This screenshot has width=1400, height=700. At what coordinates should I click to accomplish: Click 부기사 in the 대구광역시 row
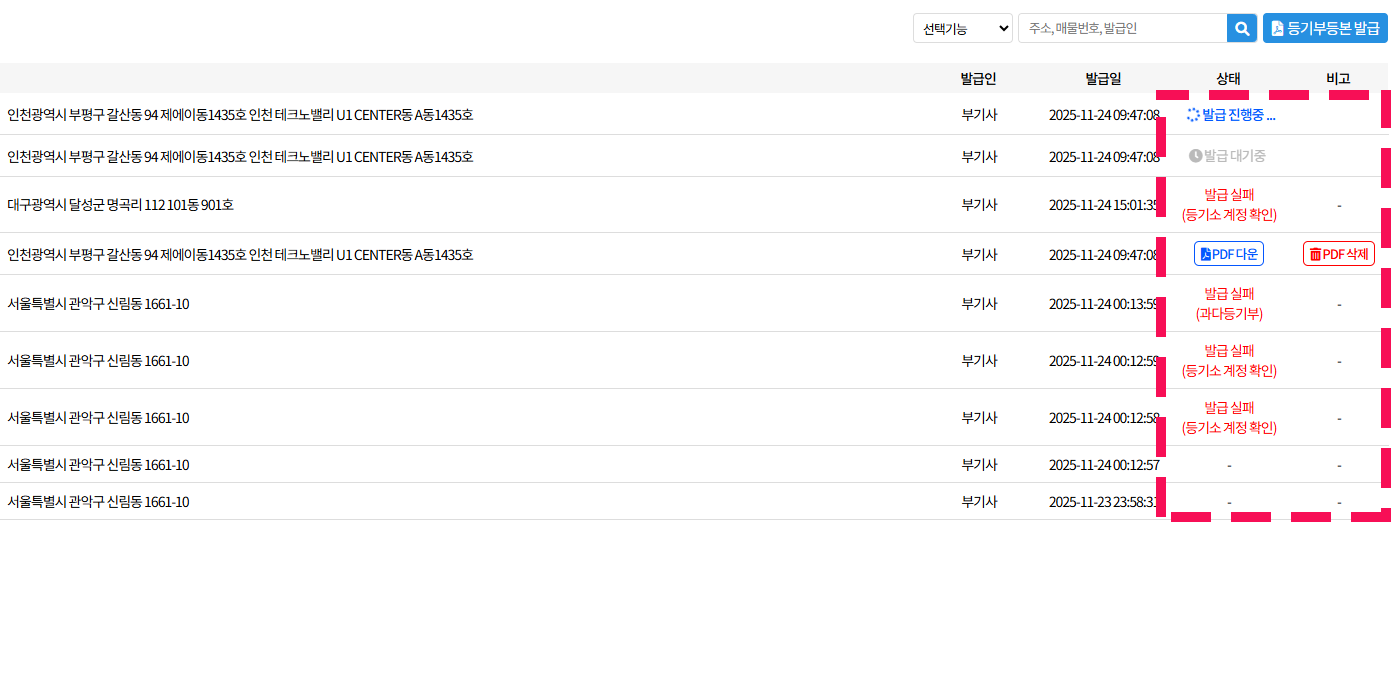[x=979, y=205]
